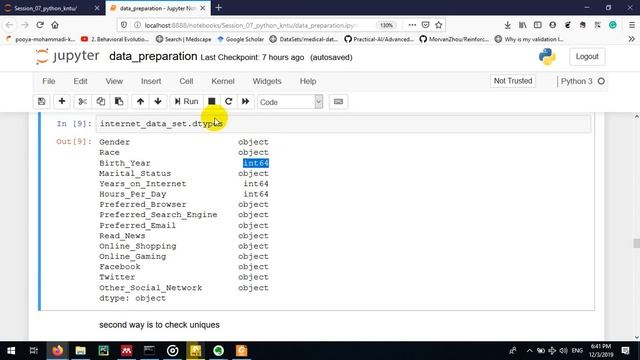Copy selected cells icon
This screenshot has width=640, height=360.
click(x=101, y=102)
